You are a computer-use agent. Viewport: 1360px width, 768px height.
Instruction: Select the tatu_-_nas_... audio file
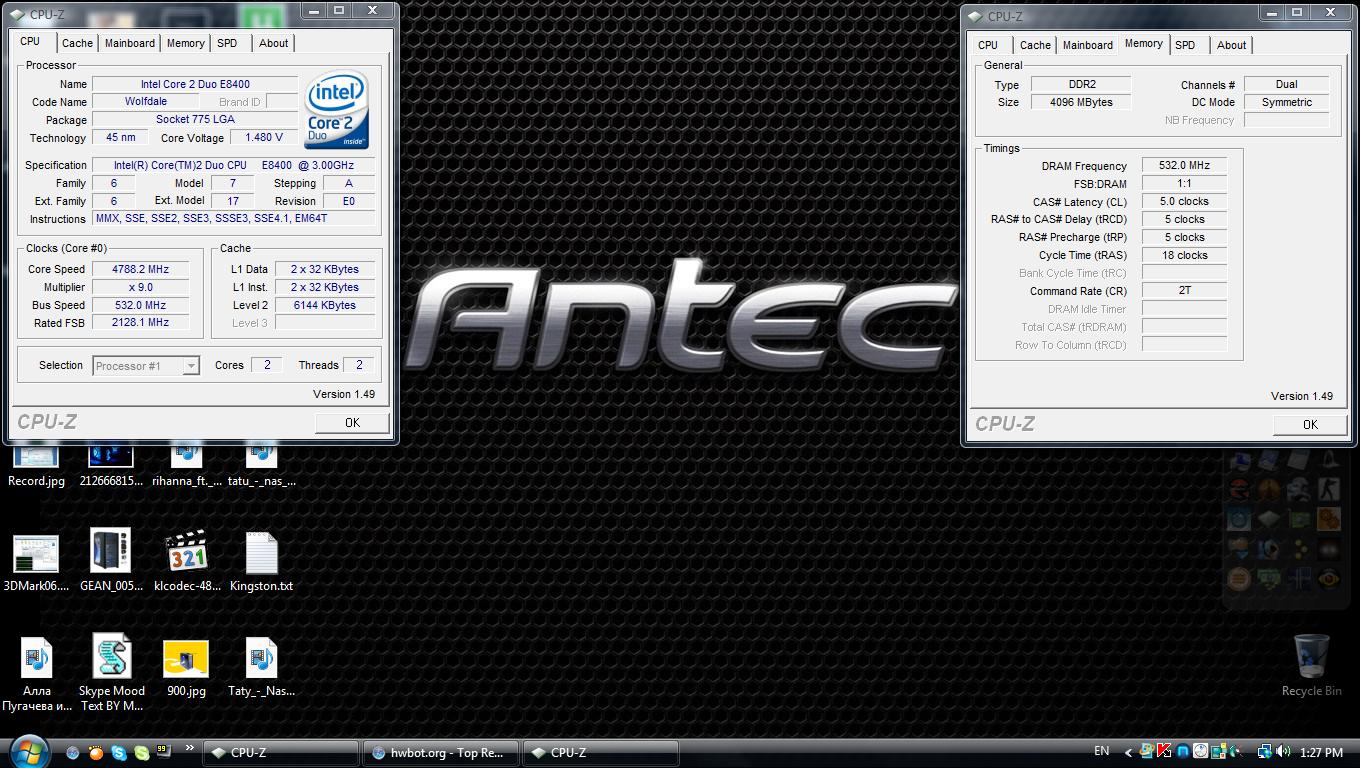(261, 465)
